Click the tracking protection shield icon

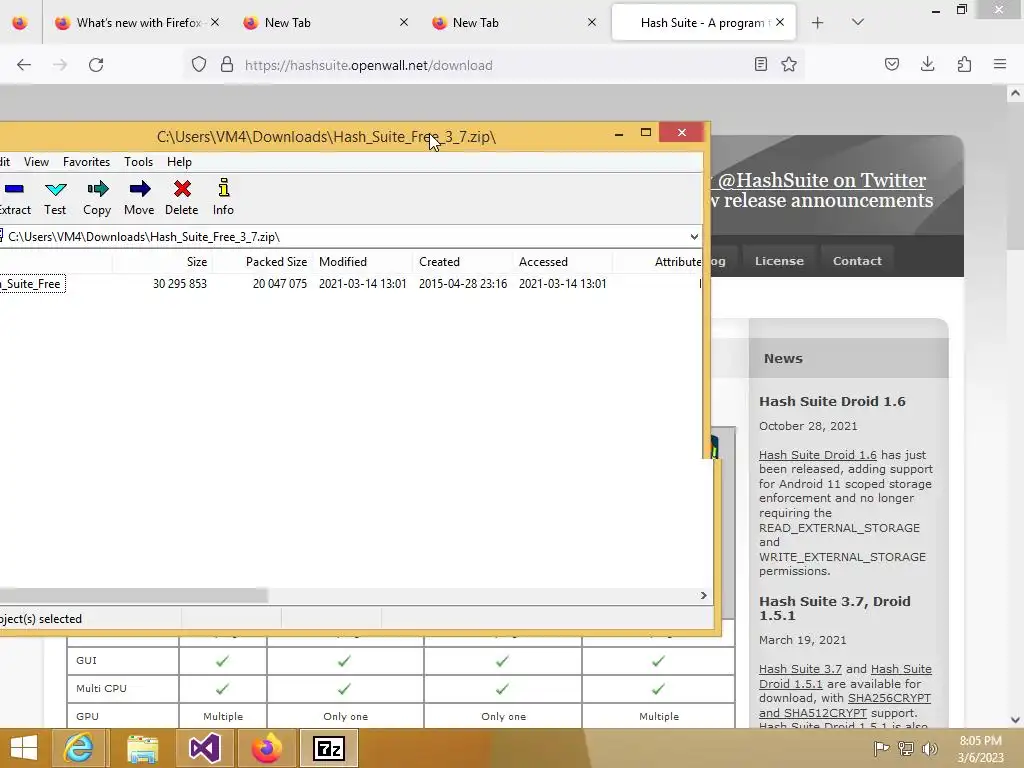point(199,65)
